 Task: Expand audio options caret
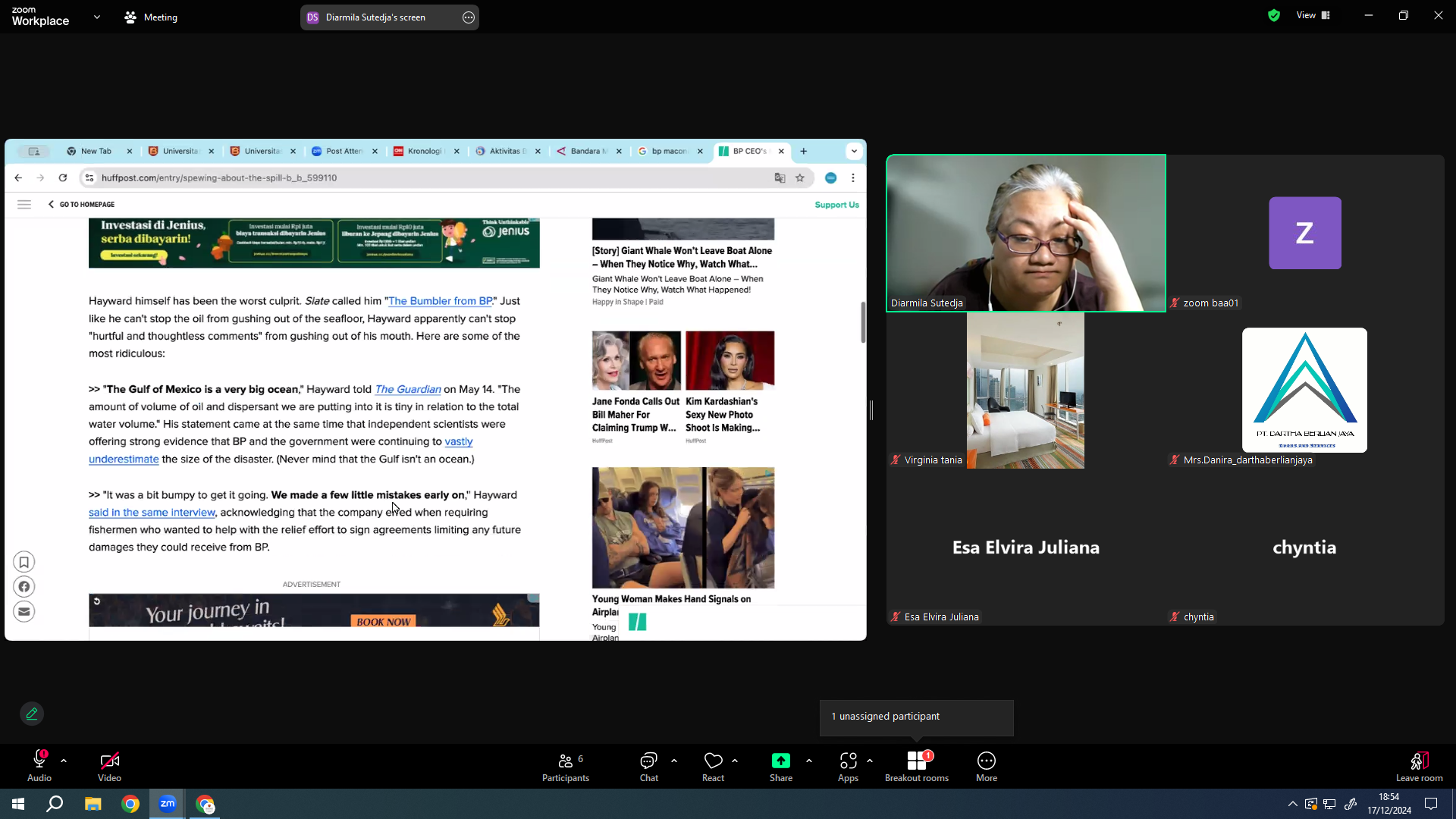tap(64, 760)
